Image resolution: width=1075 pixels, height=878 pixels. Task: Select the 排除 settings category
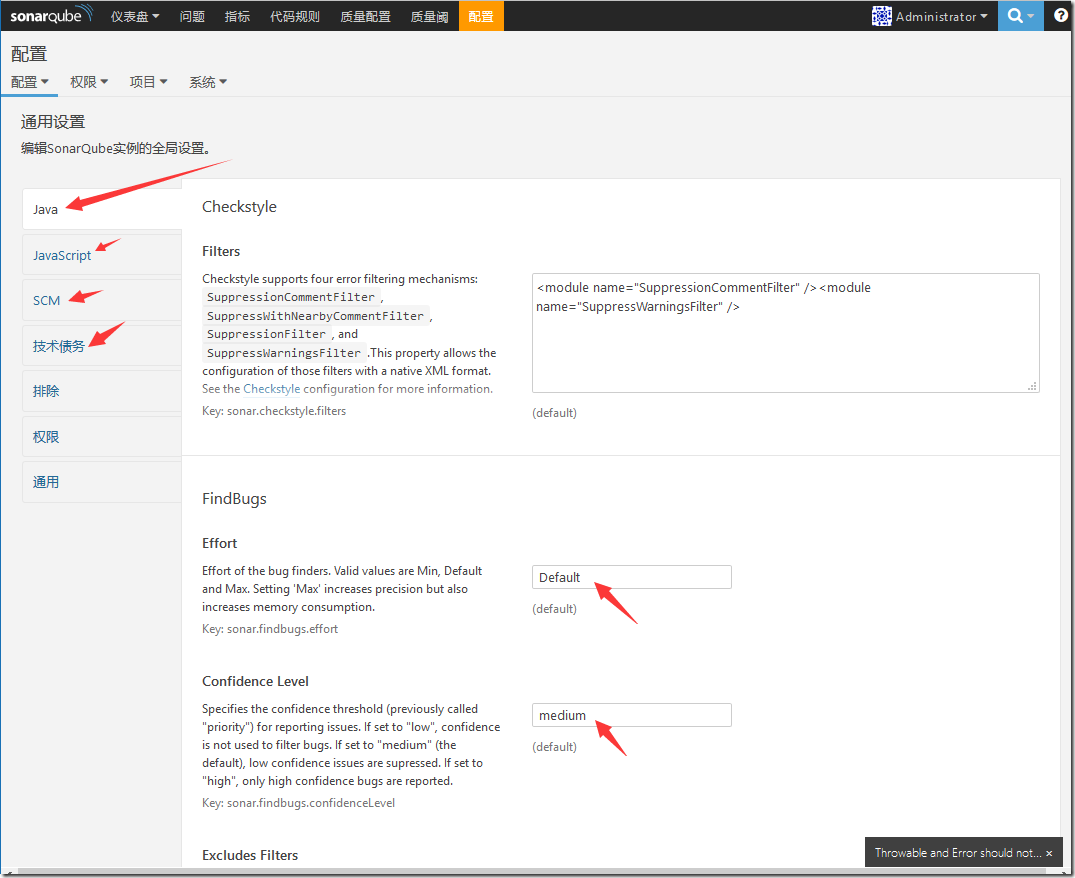102,391
